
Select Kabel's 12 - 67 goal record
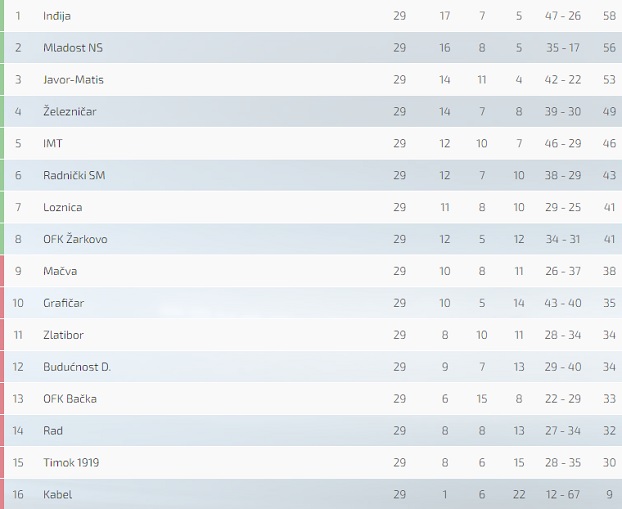(x=562, y=495)
